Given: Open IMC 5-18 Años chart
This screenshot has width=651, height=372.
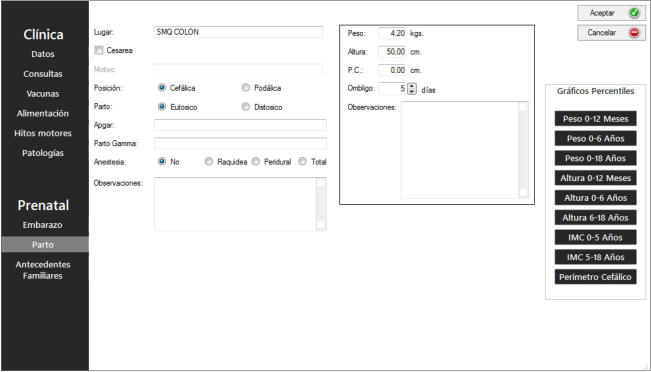Looking at the screenshot, I should [595, 257].
